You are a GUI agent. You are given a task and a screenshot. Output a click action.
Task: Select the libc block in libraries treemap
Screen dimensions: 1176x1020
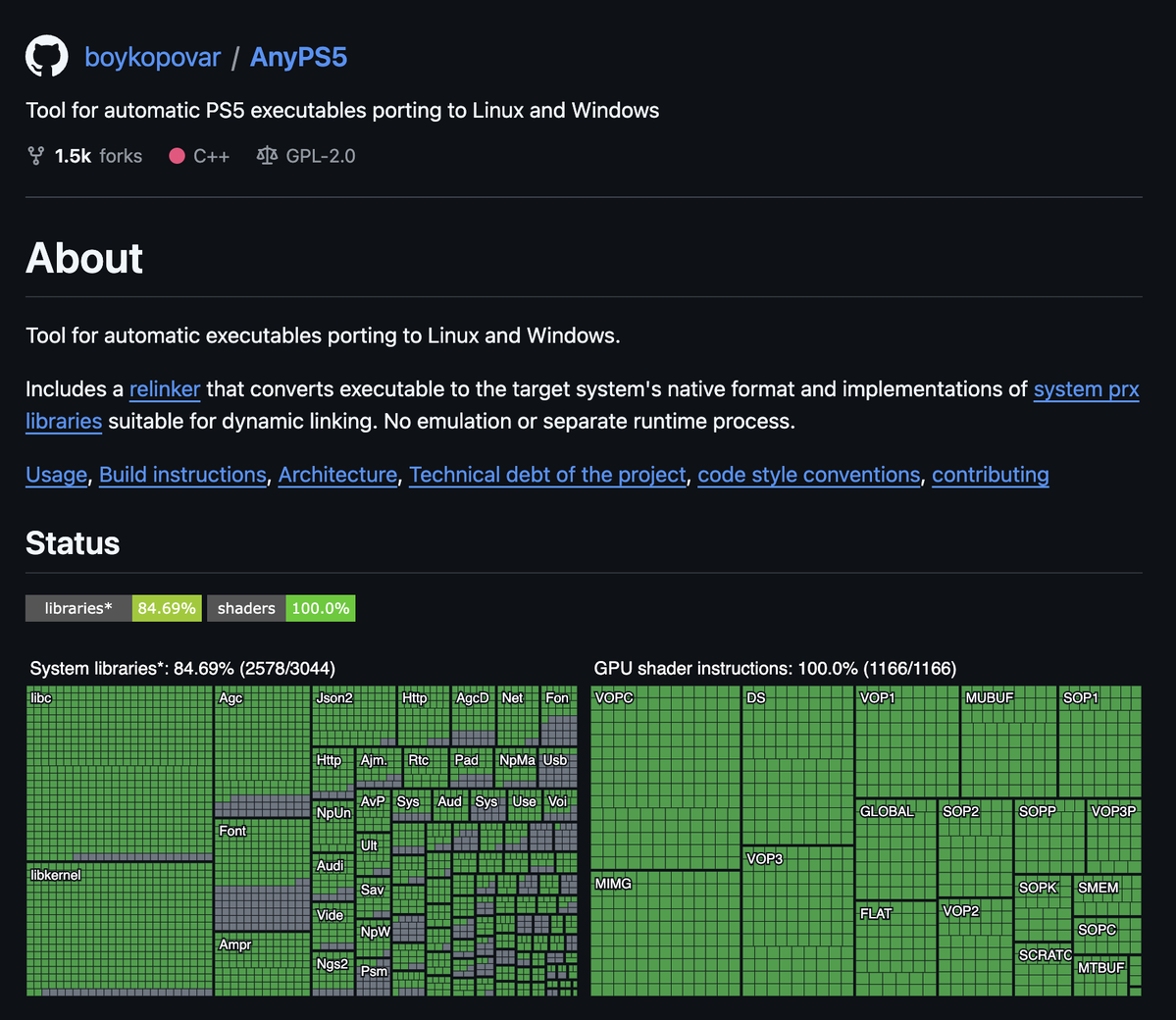[120, 773]
